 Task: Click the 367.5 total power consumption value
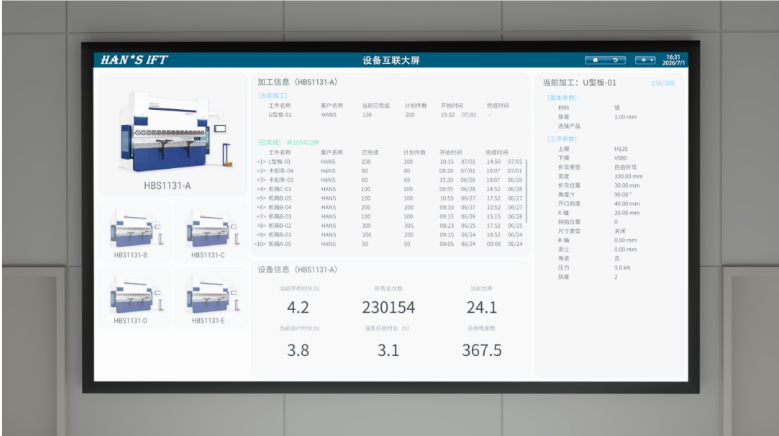481,350
